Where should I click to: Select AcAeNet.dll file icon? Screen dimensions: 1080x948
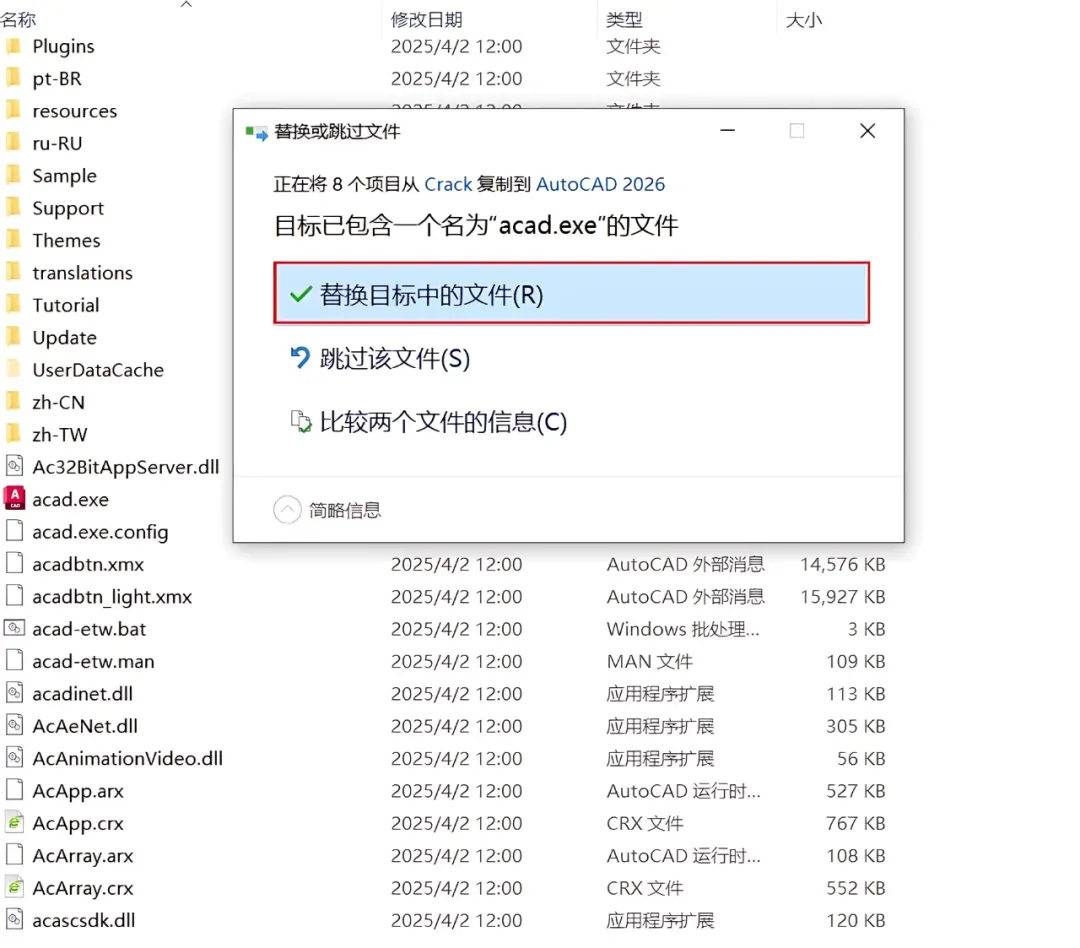[14, 725]
